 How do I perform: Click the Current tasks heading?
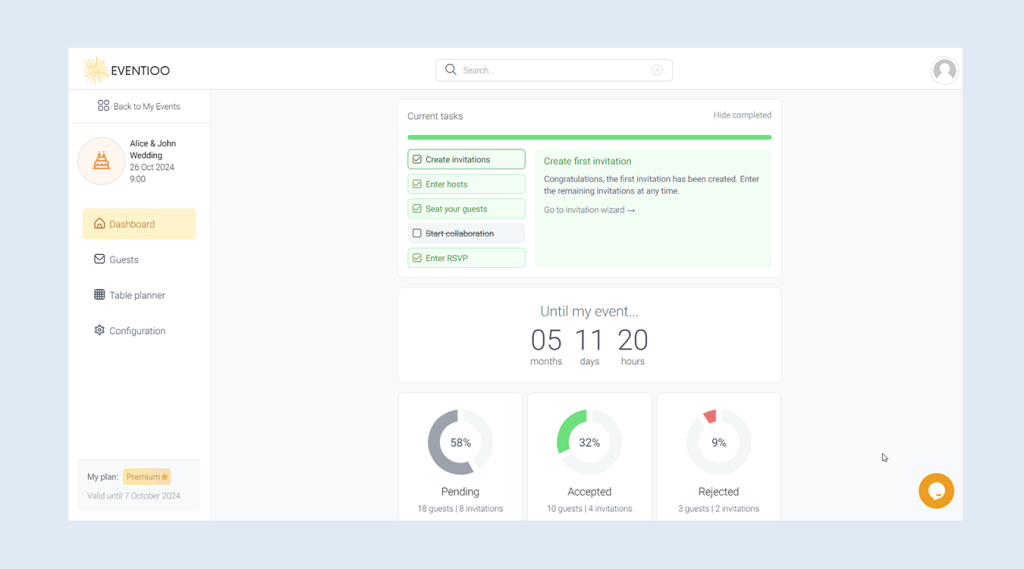coord(435,116)
